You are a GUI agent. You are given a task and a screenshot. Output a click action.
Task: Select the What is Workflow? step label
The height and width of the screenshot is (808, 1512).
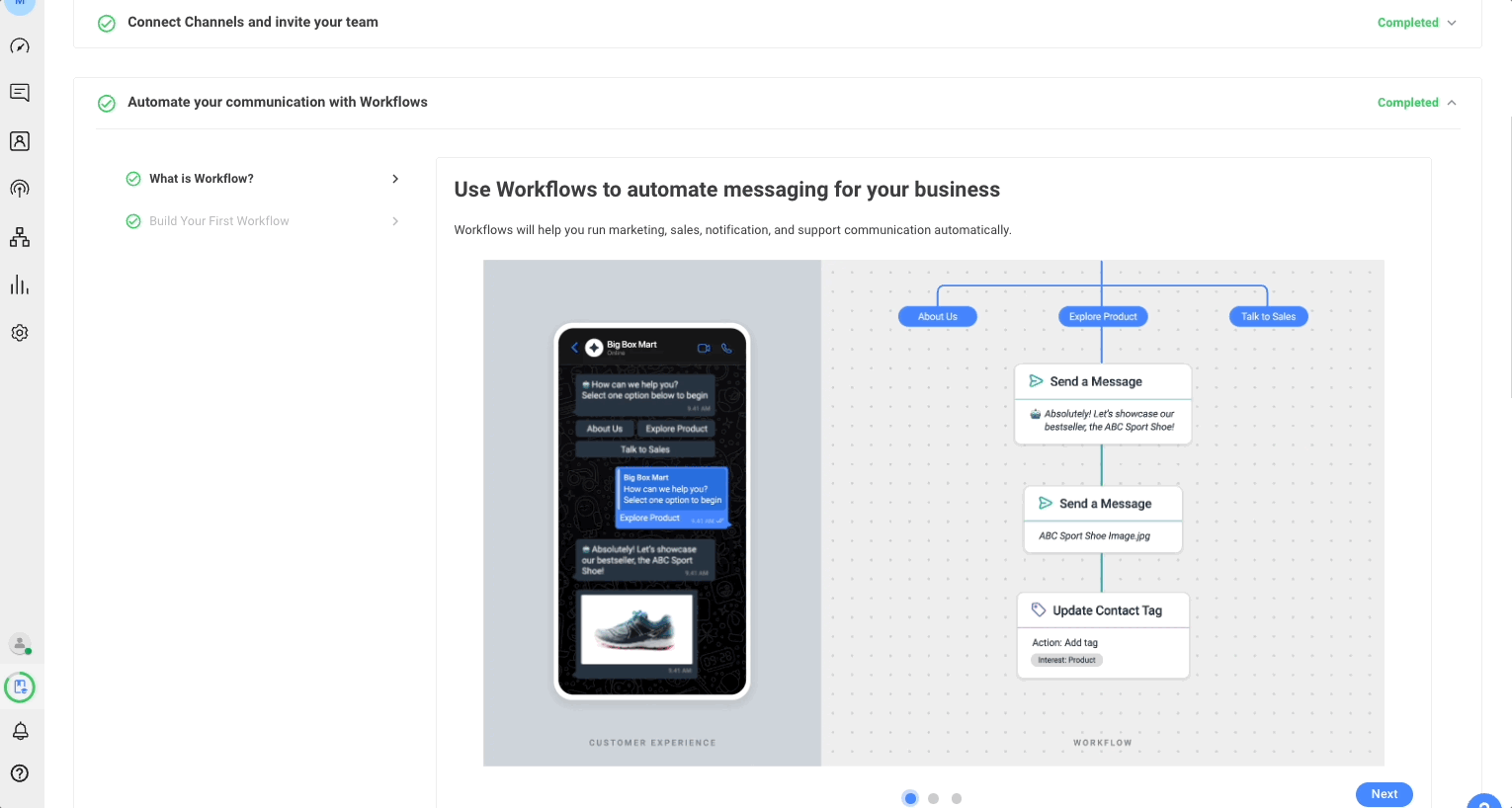pyautogui.click(x=204, y=179)
